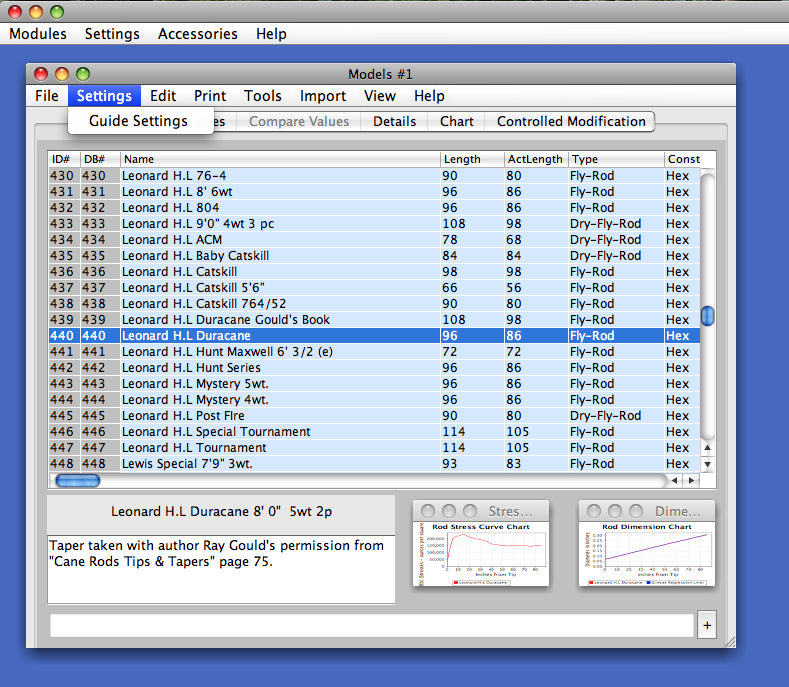
Task: Select row Leonard H.L 76-4
Action: pyautogui.click(x=374, y=176)
